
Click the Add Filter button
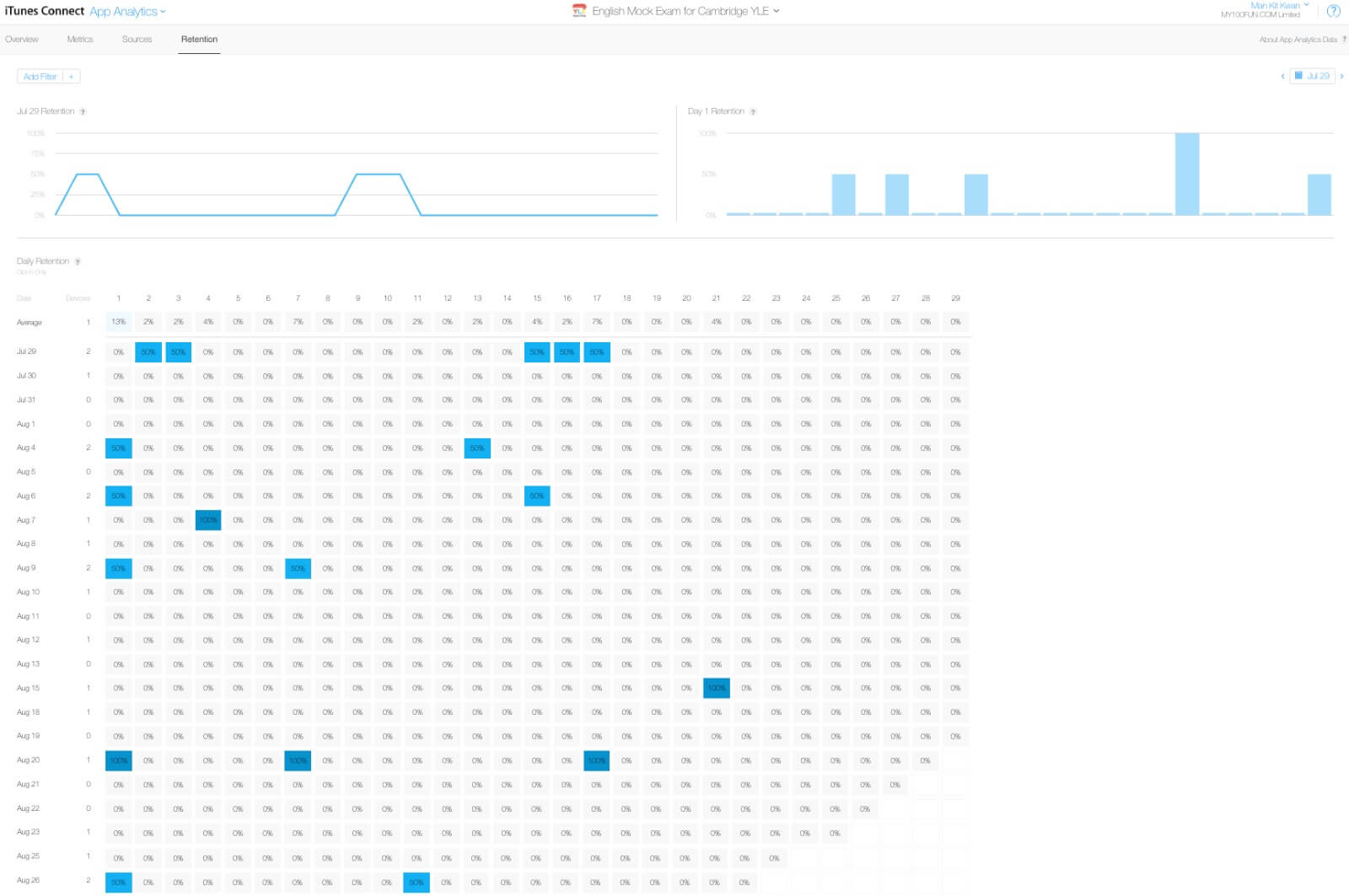click(40, 77)
